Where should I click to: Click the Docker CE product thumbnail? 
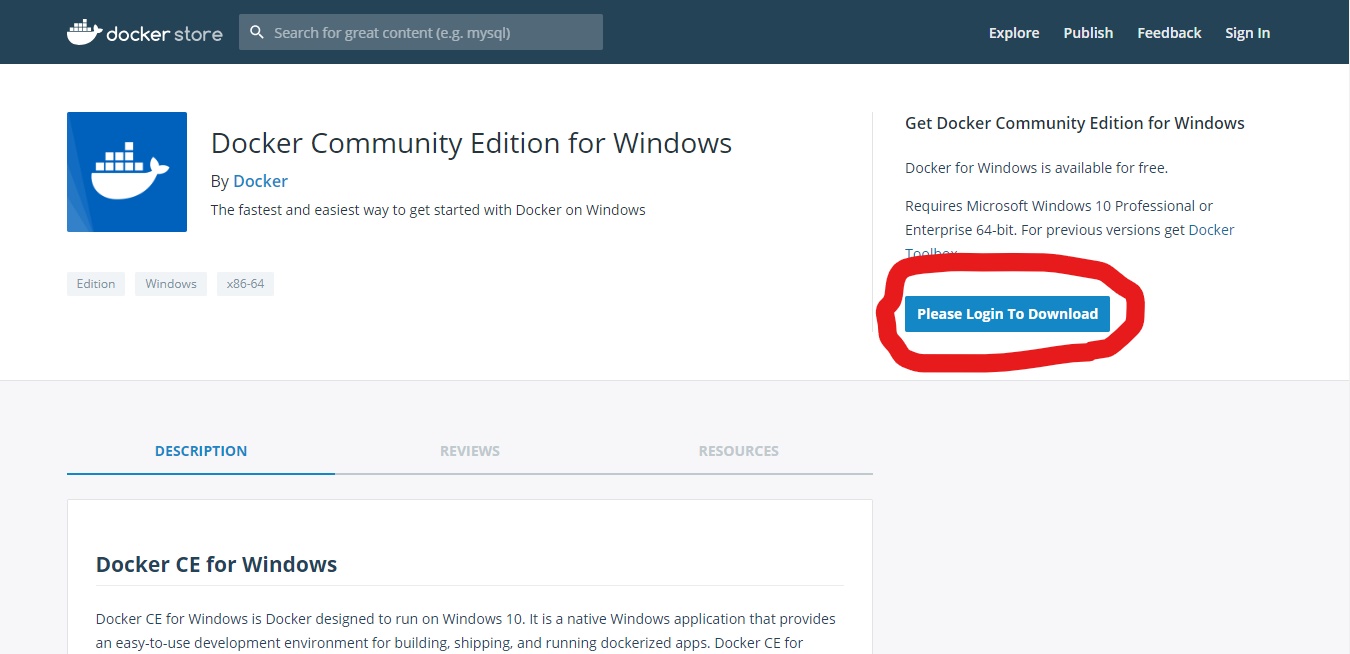[127, 172]
